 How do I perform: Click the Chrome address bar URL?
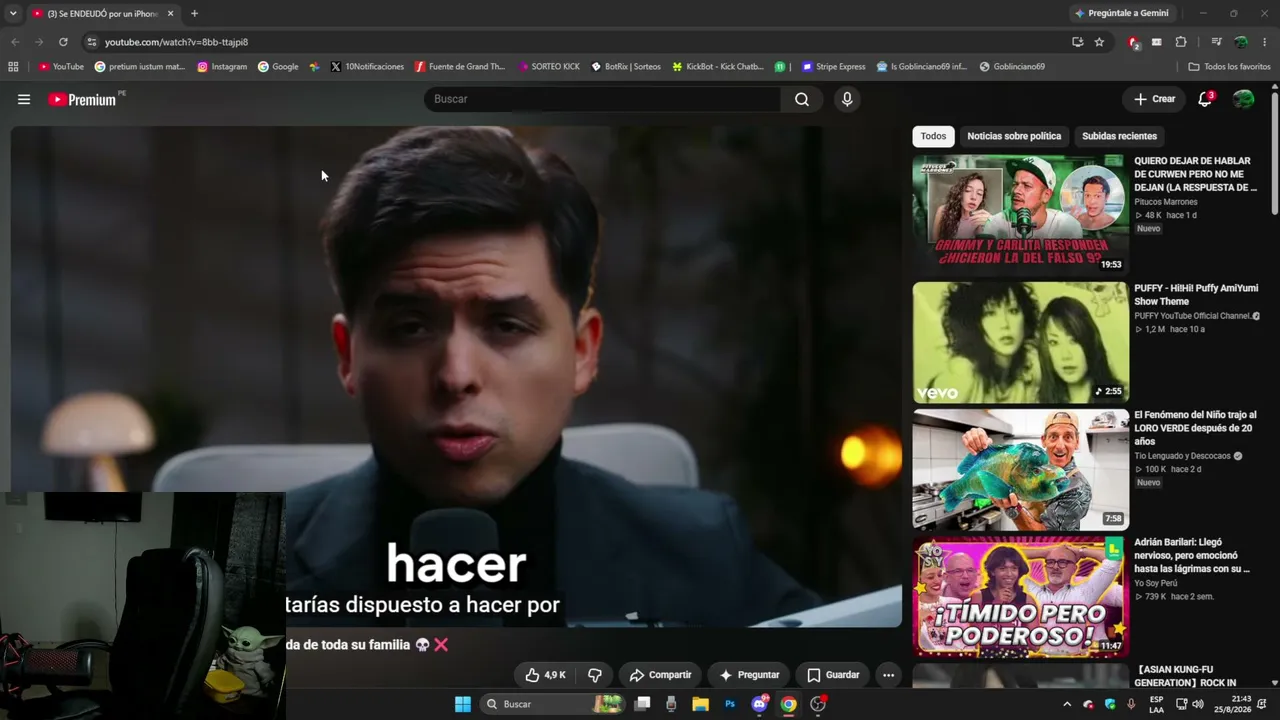[x=176, y=42]
